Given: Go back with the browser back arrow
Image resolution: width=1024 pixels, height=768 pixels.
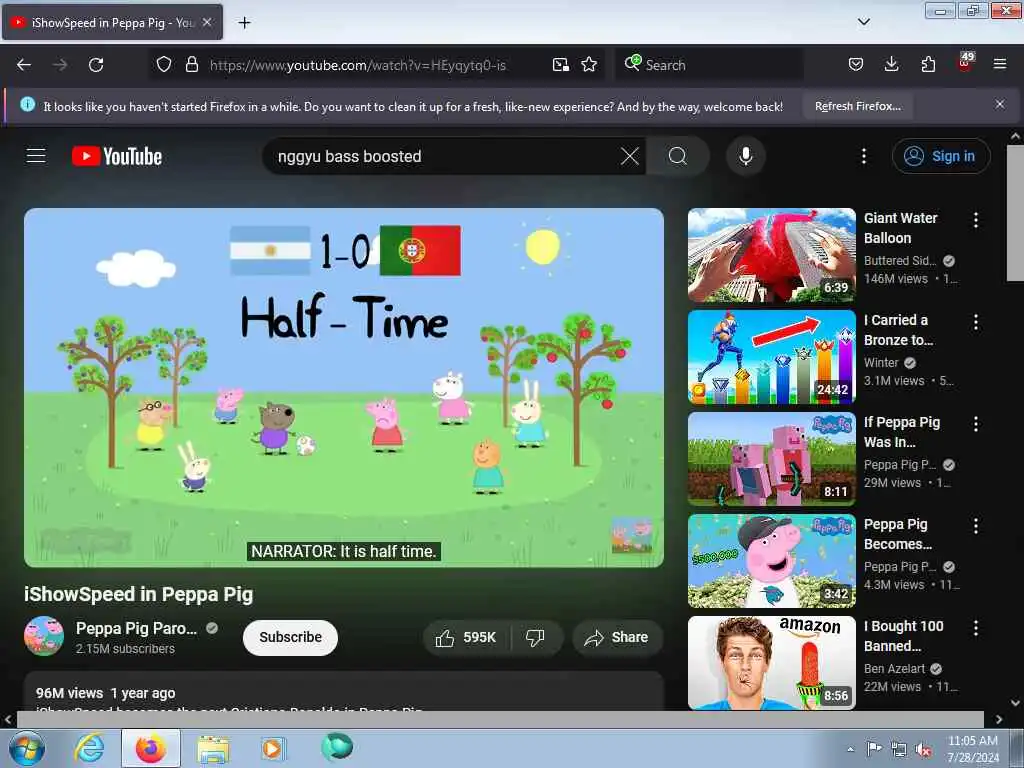Looking at the screenshot, I should coord(24,65).
